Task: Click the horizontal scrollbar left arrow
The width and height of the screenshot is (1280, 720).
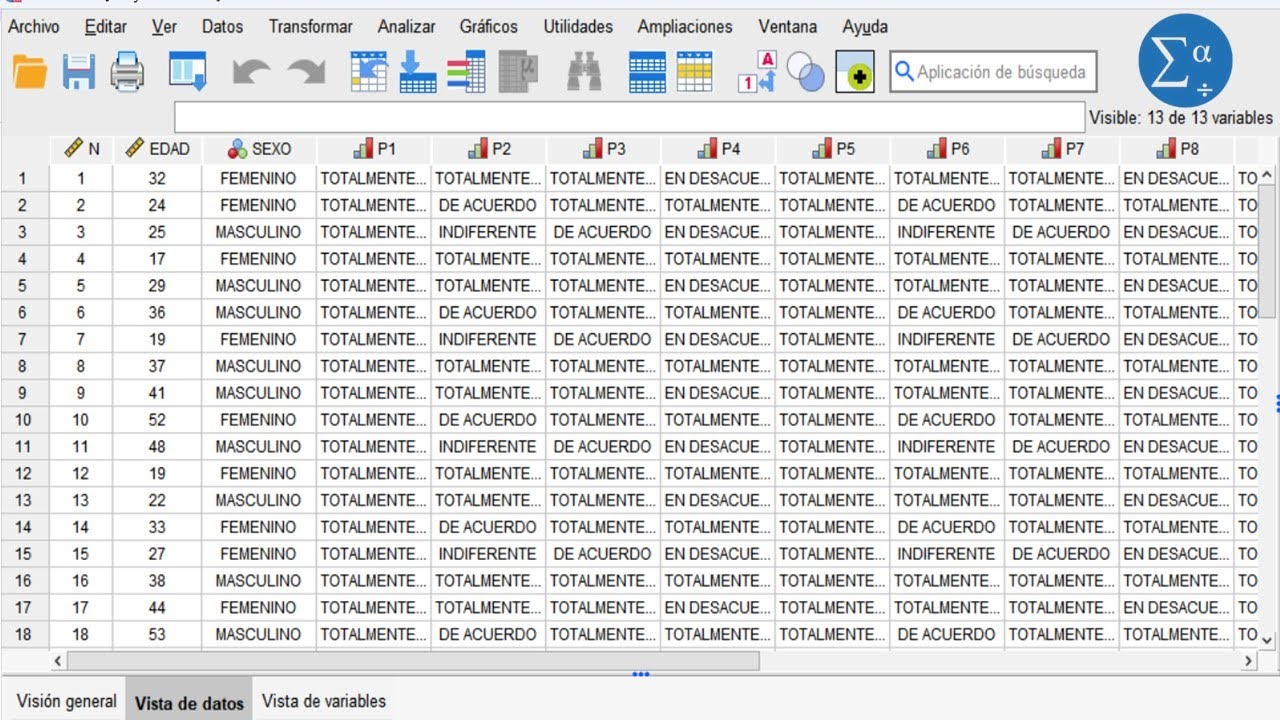Action: point(58,661)
